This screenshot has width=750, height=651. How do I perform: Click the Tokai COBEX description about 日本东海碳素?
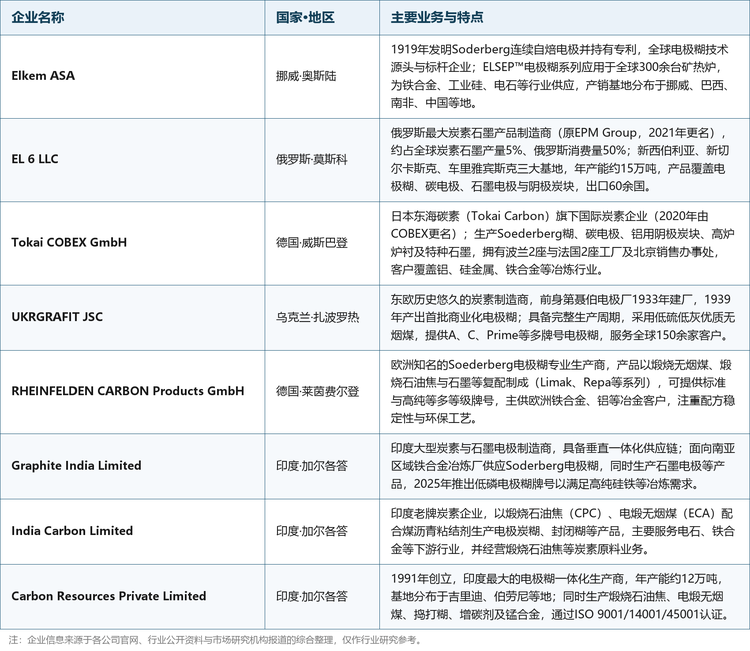562,243
